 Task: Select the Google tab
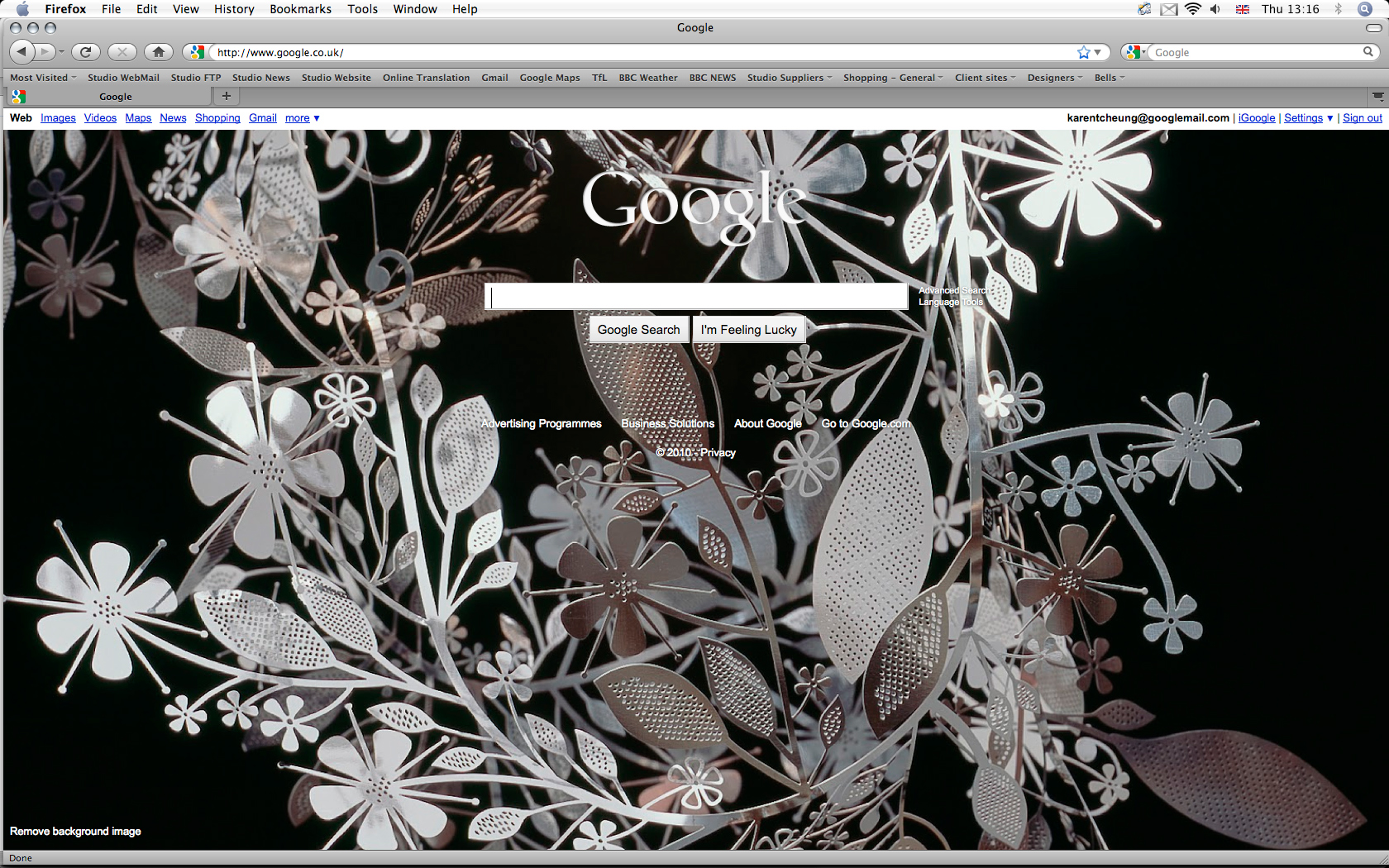(x=109, y=97)
